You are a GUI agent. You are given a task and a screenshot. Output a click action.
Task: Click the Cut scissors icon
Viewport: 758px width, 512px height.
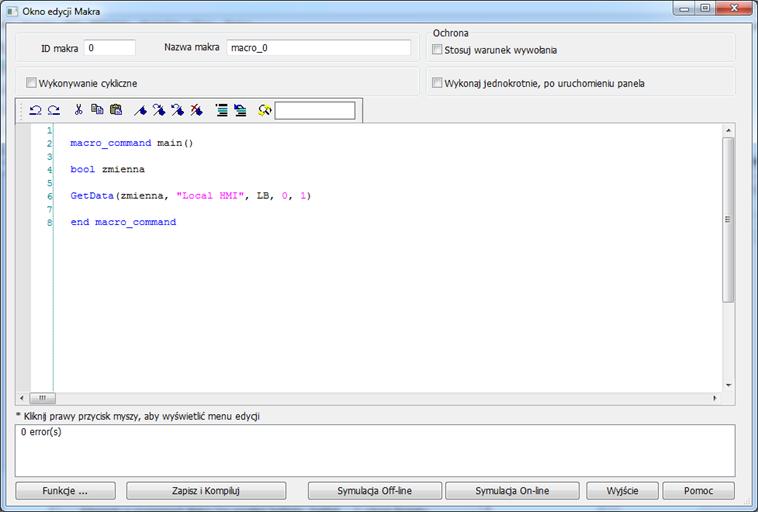pos(78,110)
